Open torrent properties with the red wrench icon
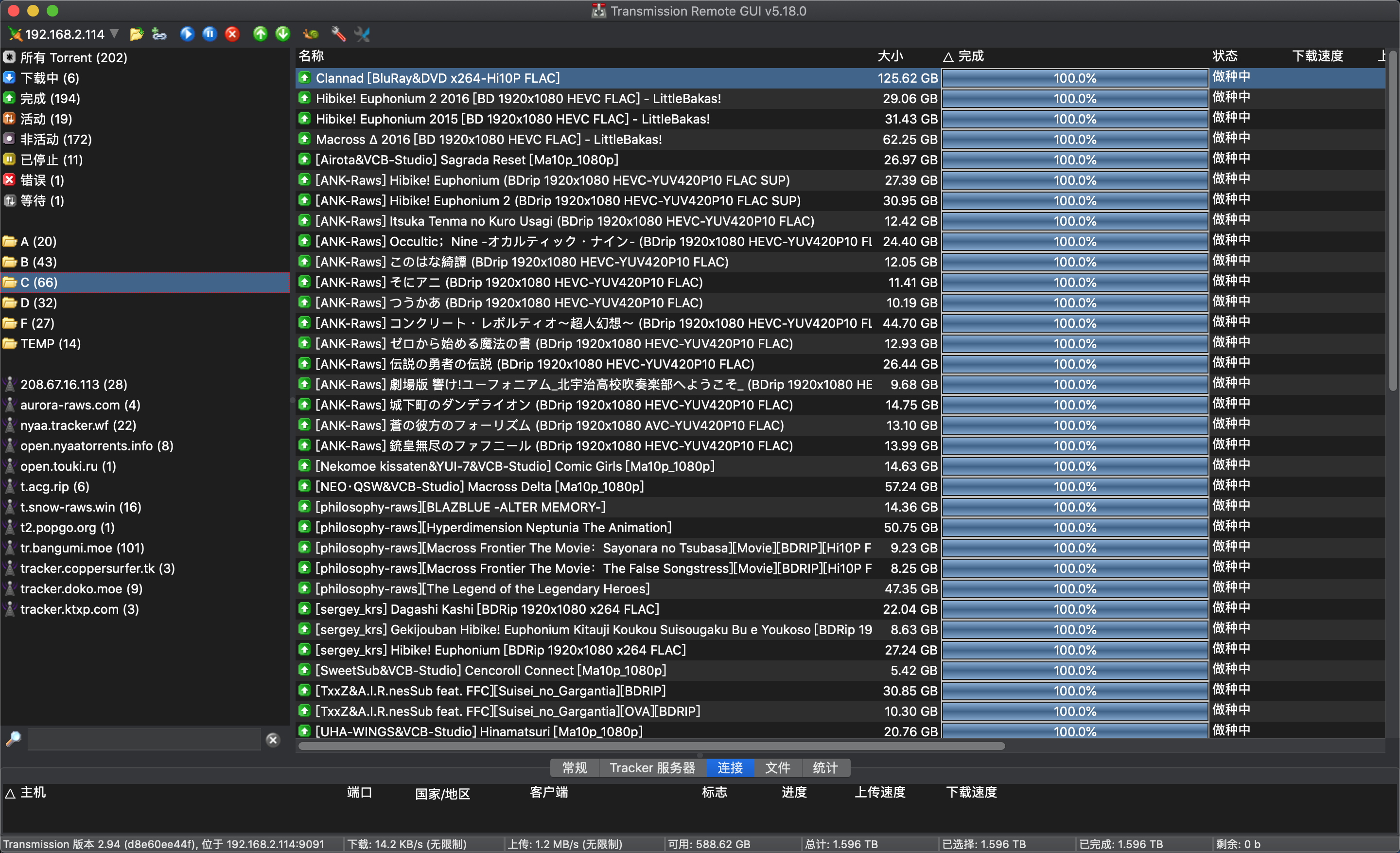1400x853 pixels. click(x=339, y=34)
